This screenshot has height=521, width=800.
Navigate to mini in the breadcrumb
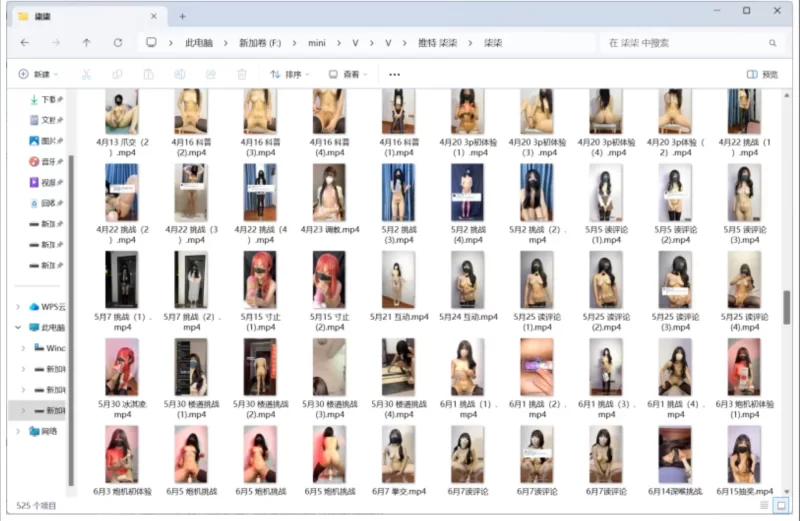click(317, 43)
